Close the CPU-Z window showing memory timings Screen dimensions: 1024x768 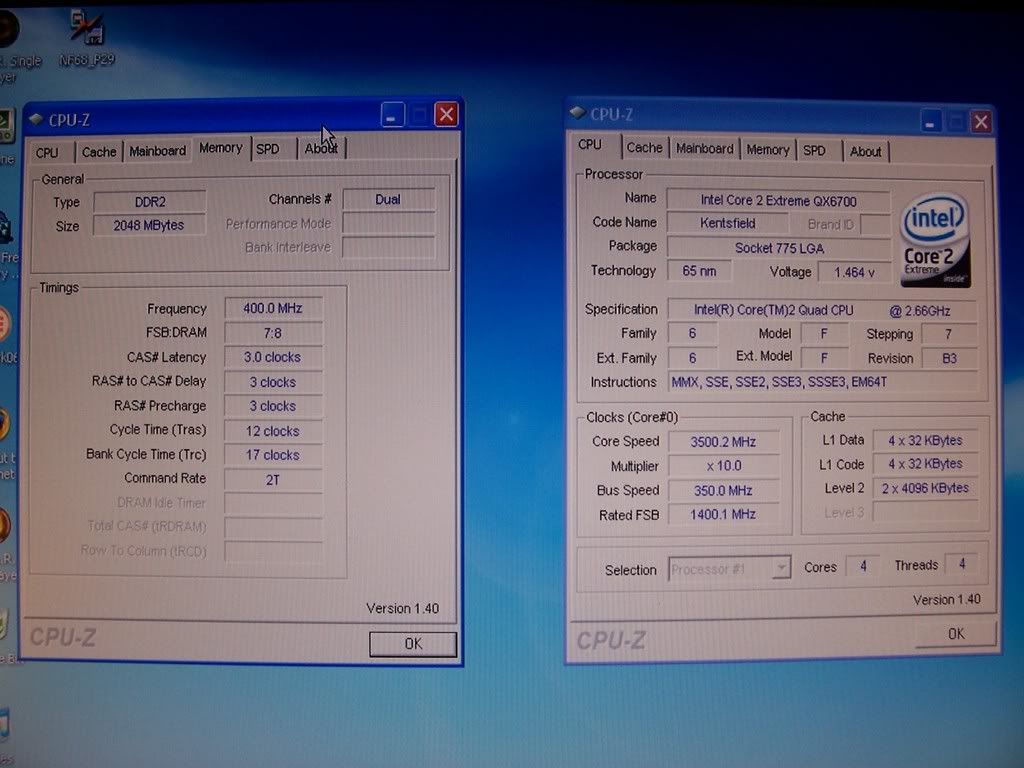[x=446, y=115]
